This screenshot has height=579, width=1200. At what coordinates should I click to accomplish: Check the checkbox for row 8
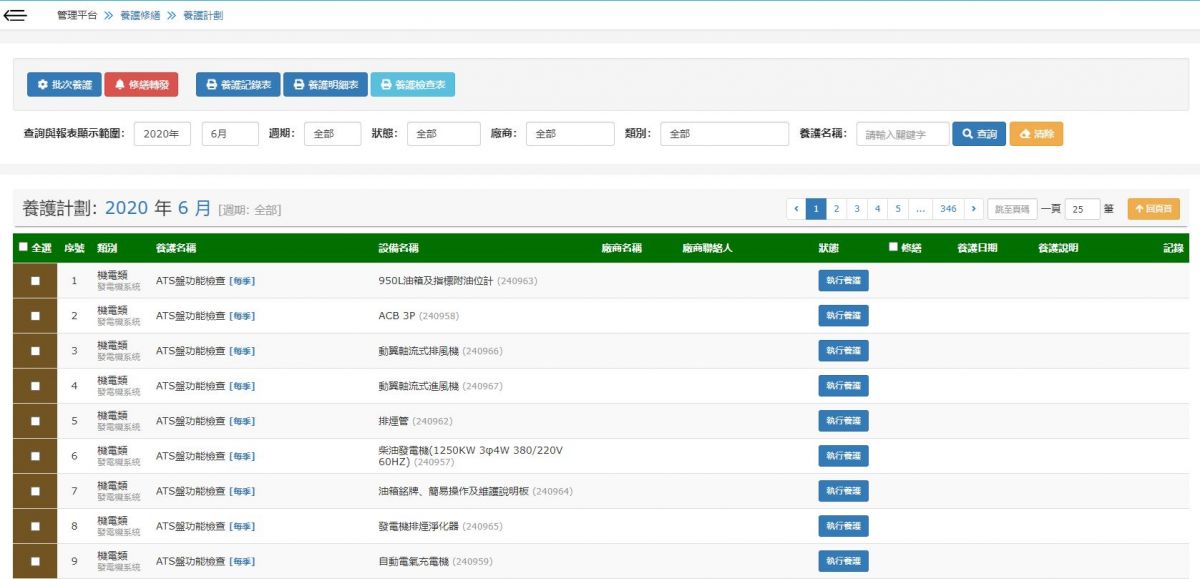tap(35, 526)
